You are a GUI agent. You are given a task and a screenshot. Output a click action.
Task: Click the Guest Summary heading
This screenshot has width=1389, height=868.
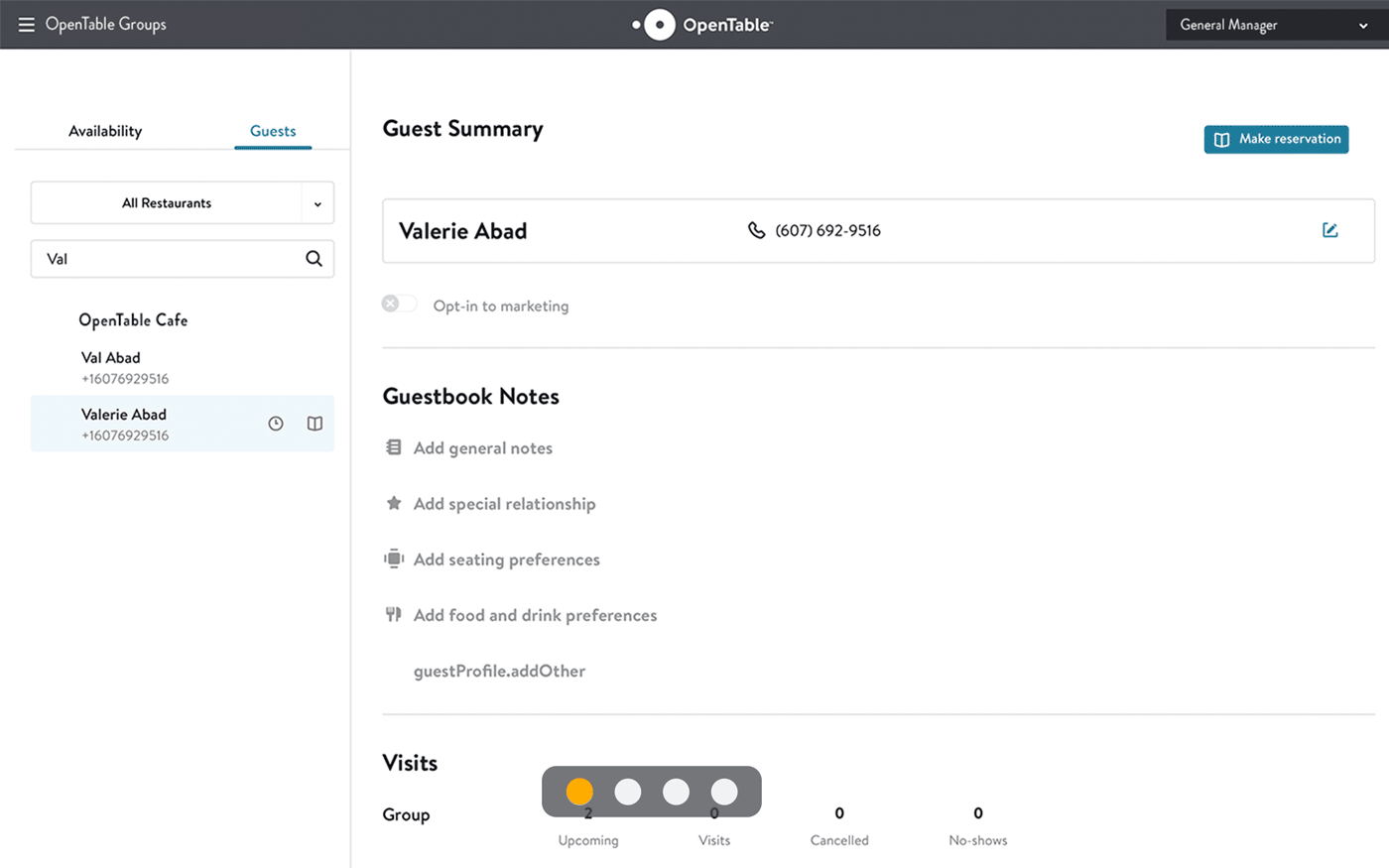463,129
